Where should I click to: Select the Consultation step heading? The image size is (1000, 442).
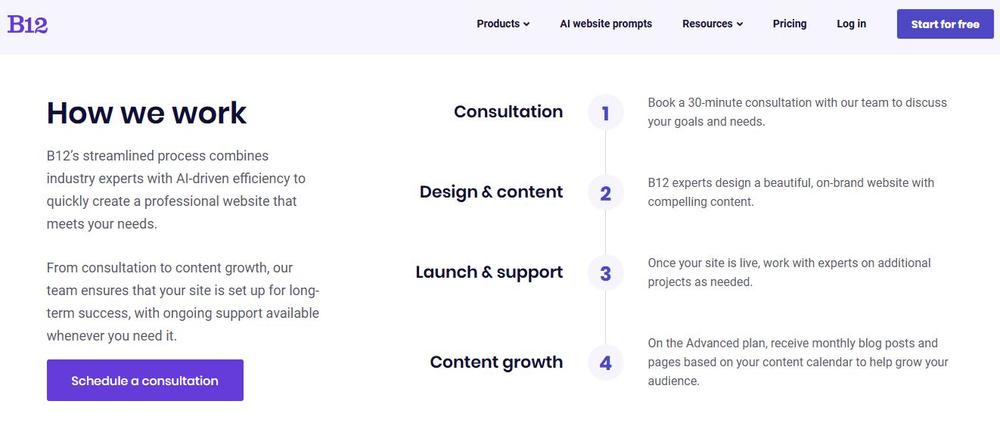point(508,112)
